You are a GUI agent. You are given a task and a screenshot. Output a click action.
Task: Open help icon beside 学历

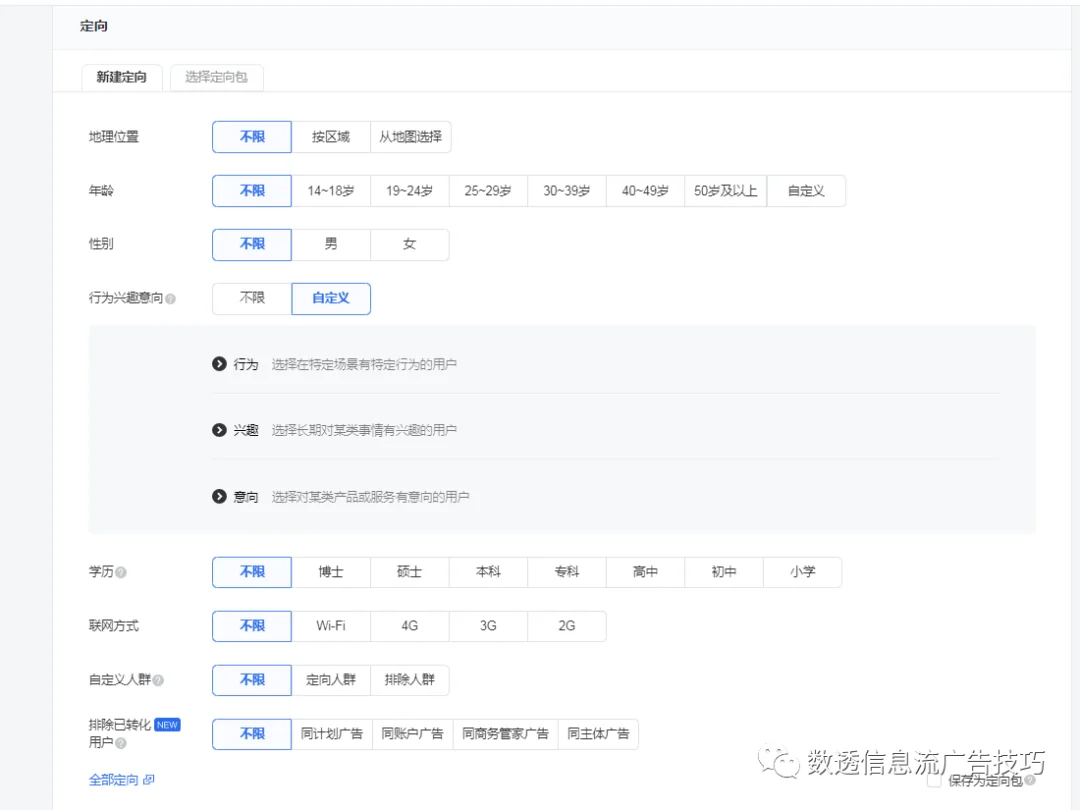click(x=121, y=572)
